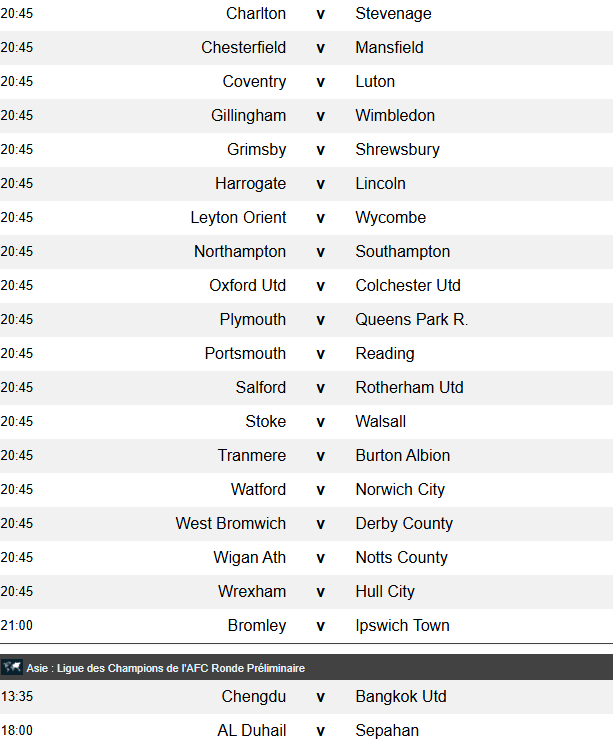Click Portsmouth v Reading separator
The image size is (613, 748).
coord(321,354)
